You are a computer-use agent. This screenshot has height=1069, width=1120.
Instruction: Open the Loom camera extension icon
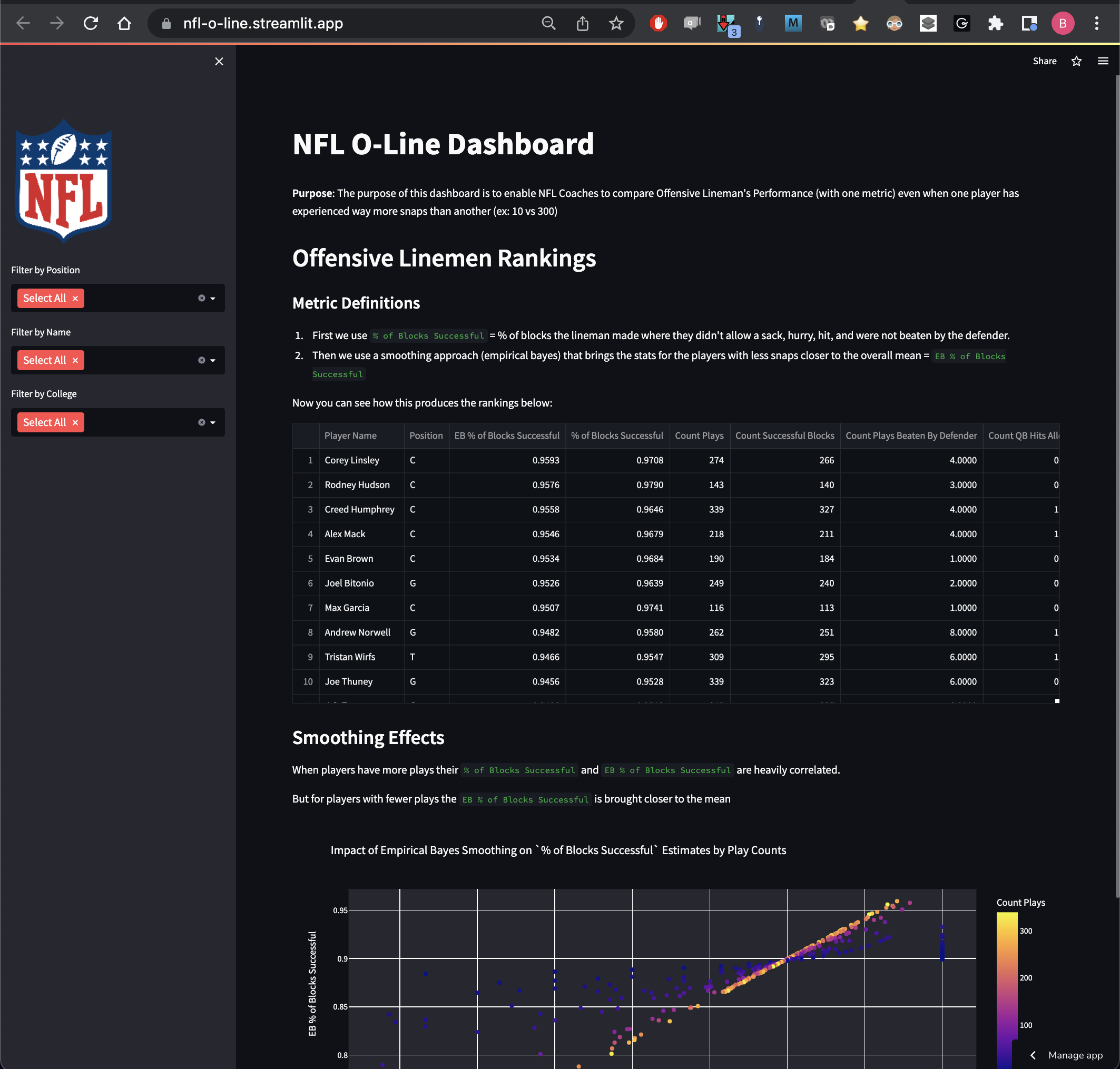827,23
